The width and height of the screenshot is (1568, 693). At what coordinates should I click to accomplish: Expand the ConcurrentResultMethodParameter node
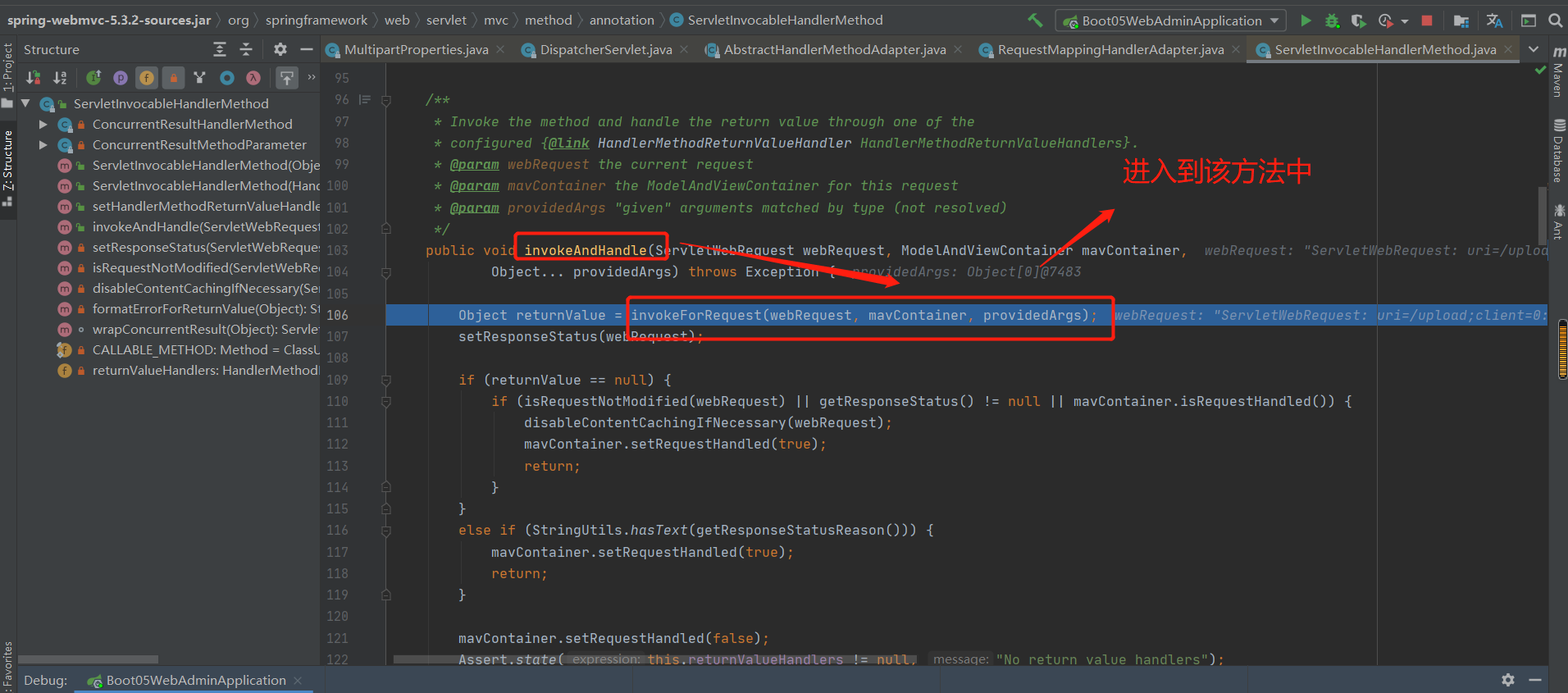[43, 144]
